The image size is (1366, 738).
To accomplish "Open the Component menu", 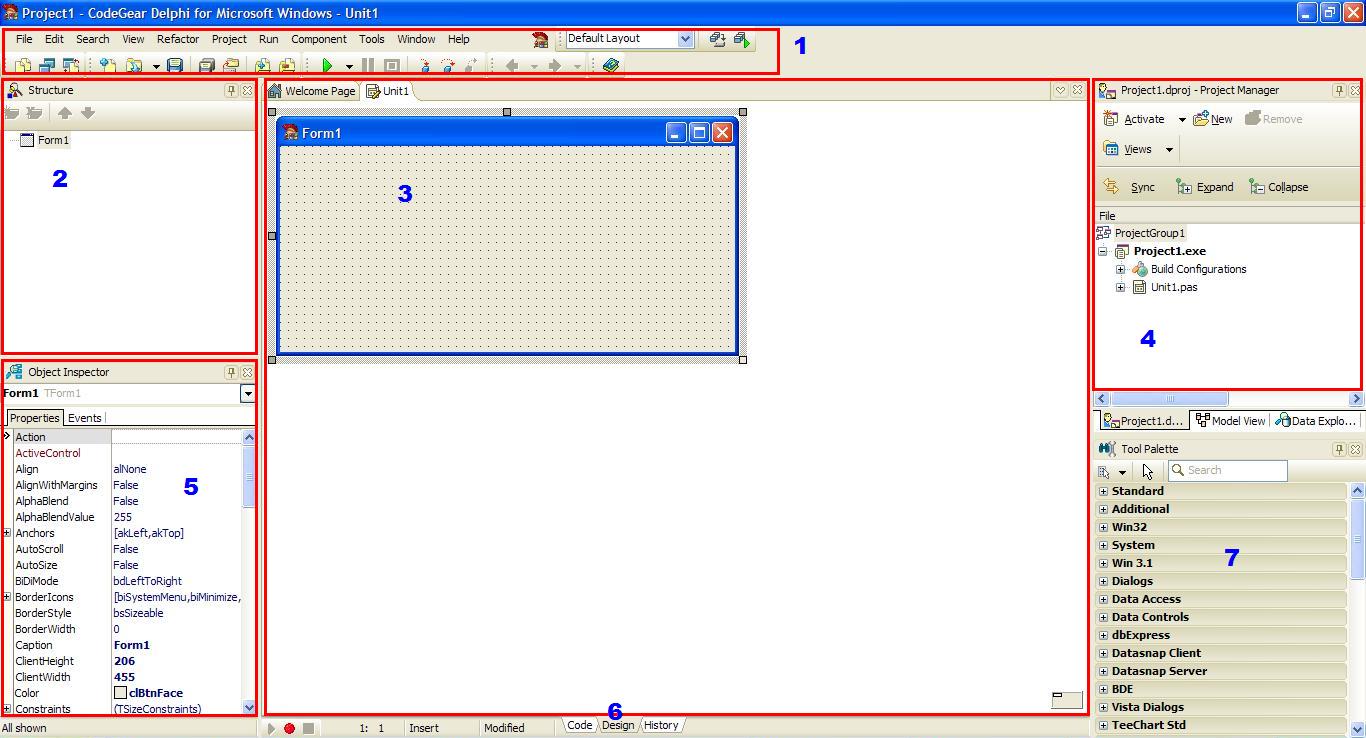I will tap(319, 39).
